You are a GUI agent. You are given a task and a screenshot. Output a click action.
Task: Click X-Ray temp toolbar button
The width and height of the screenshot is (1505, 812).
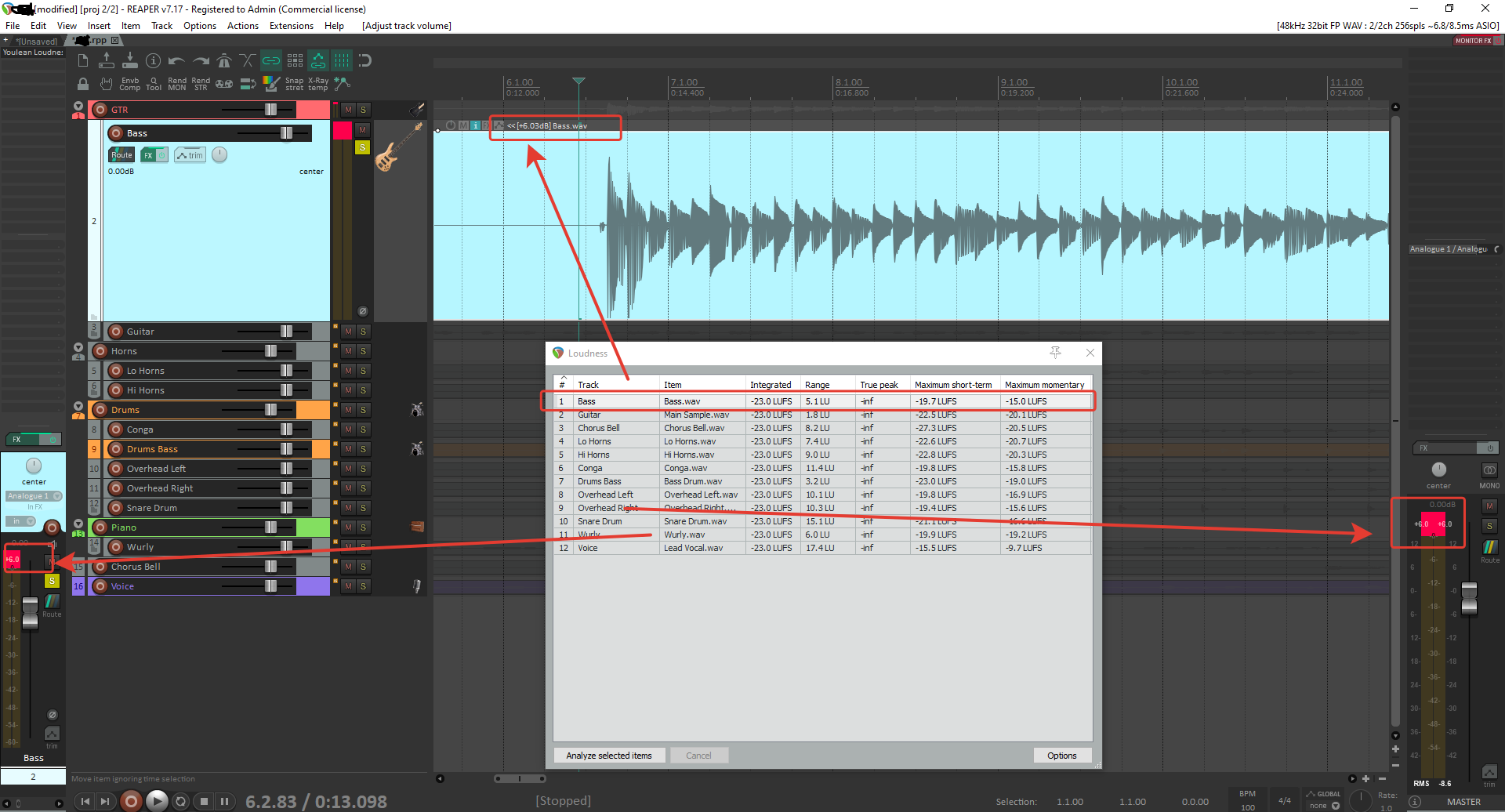pos(318,84)
